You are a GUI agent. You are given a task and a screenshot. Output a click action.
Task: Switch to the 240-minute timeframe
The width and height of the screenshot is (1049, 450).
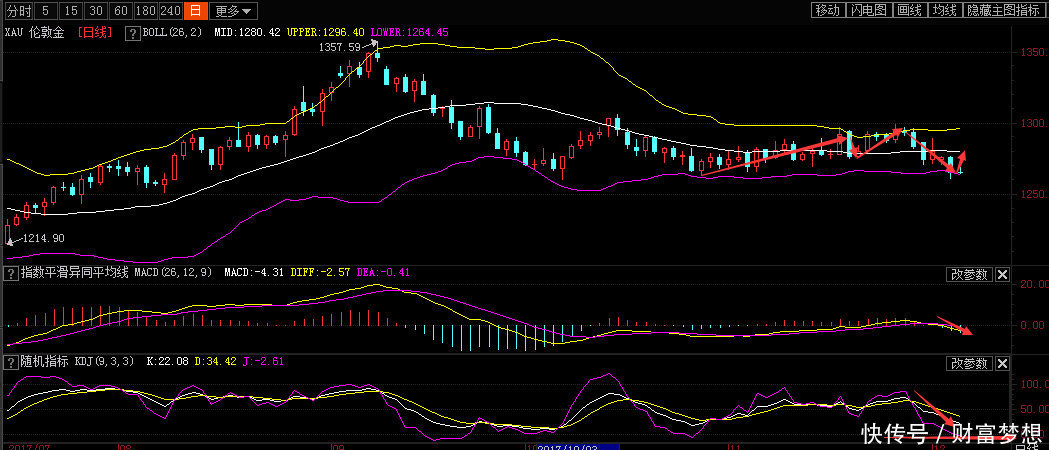click(x=171, y=11)
